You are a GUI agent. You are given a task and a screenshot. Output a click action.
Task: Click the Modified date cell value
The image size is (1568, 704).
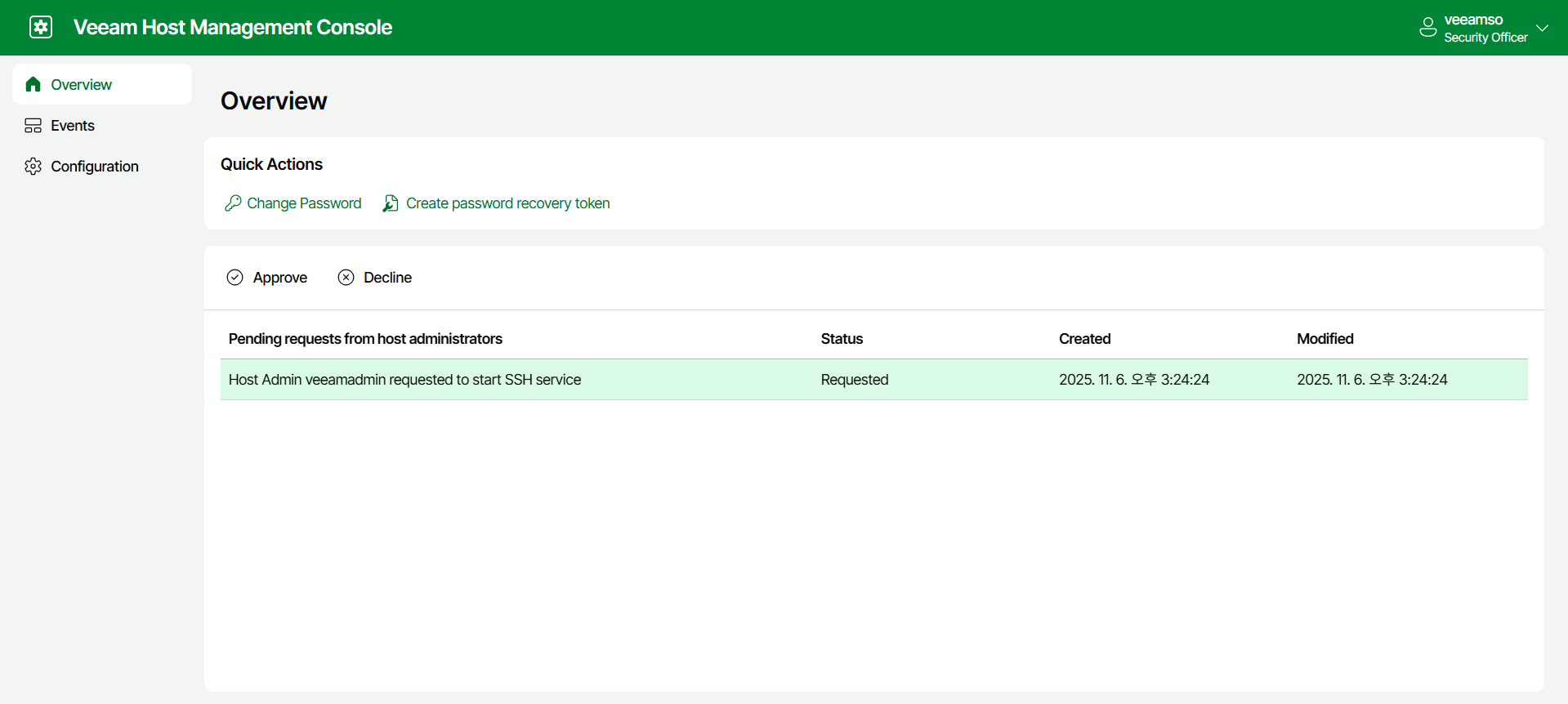[1372, 380]
